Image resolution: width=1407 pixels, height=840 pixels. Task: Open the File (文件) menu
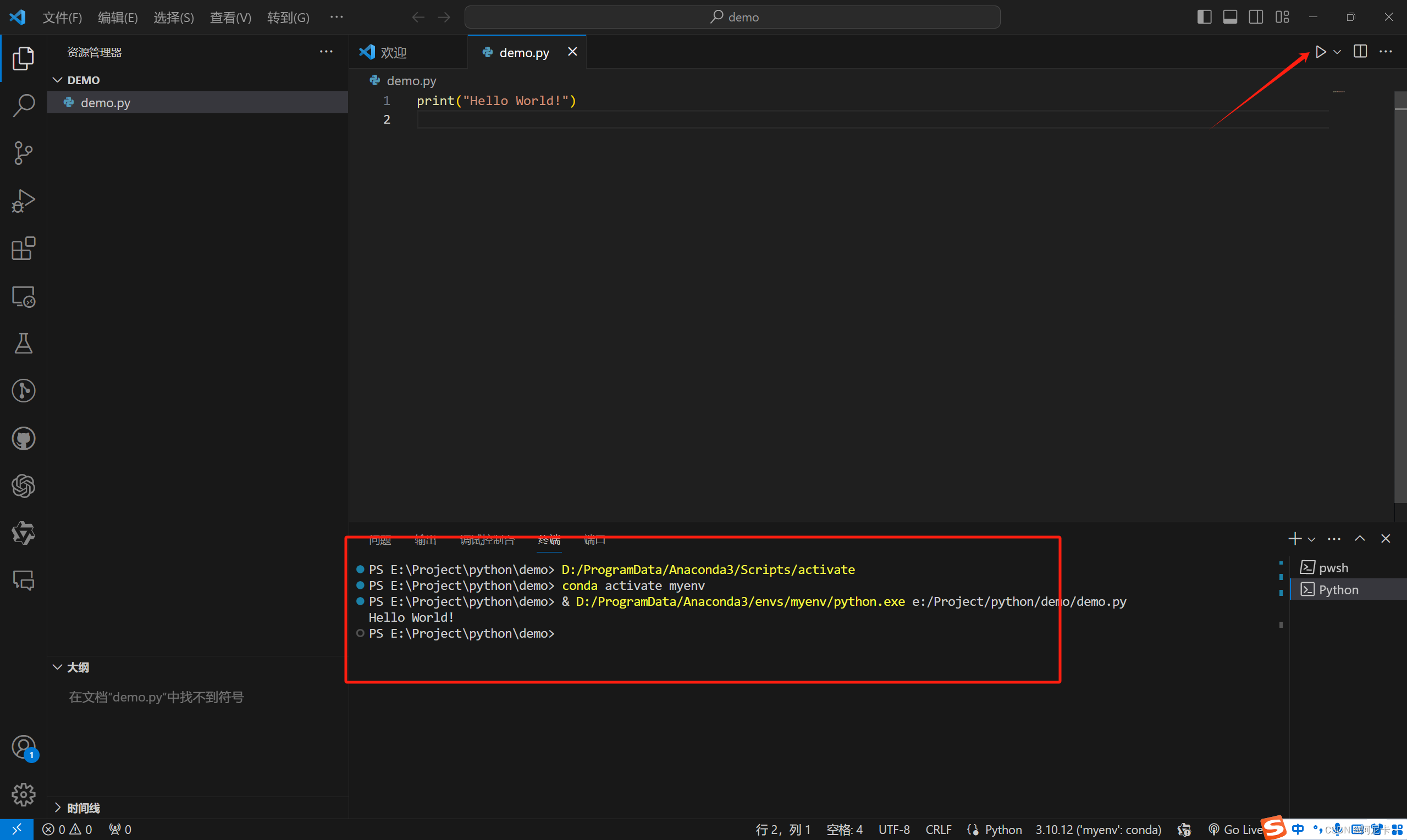pyautogui.click(x=62, y=18)
